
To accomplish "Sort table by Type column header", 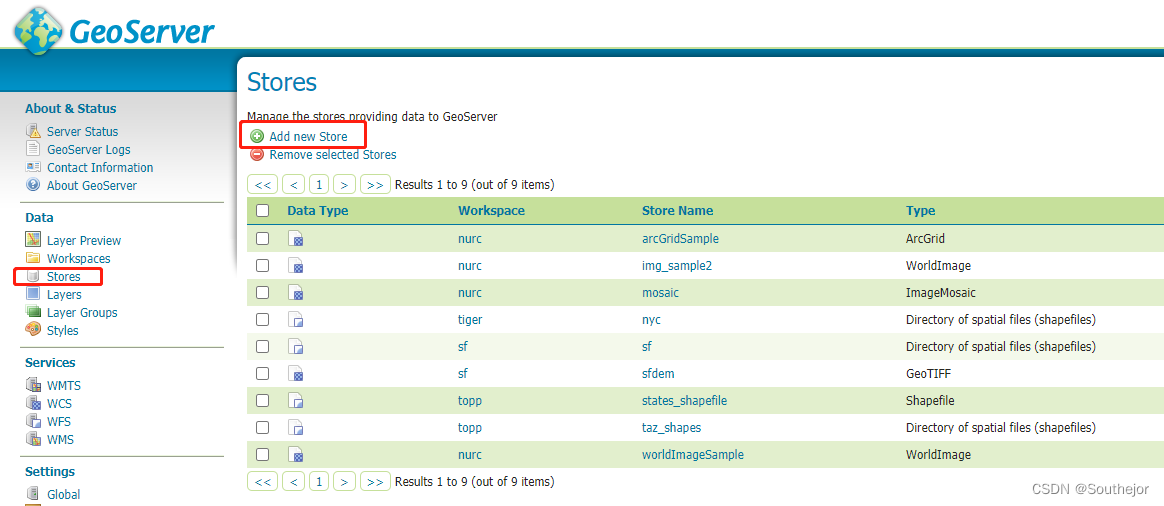I will point(921,211).
